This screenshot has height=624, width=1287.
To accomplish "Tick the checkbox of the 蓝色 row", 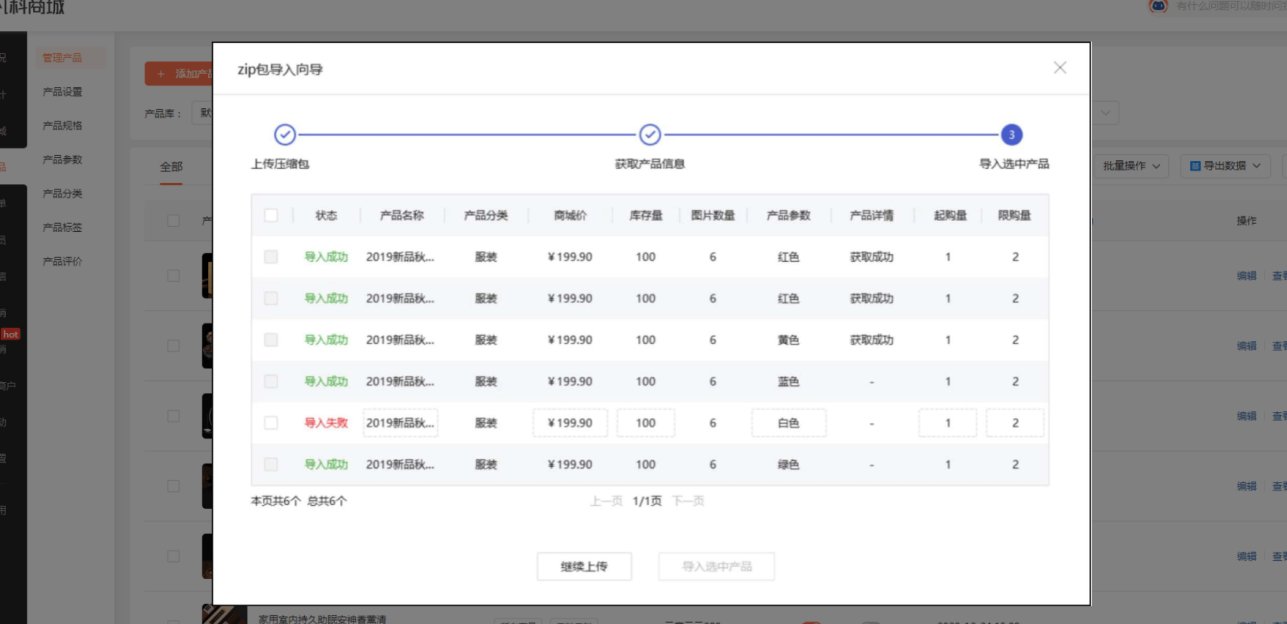I will pyautogui.click(x=271, y=381).
